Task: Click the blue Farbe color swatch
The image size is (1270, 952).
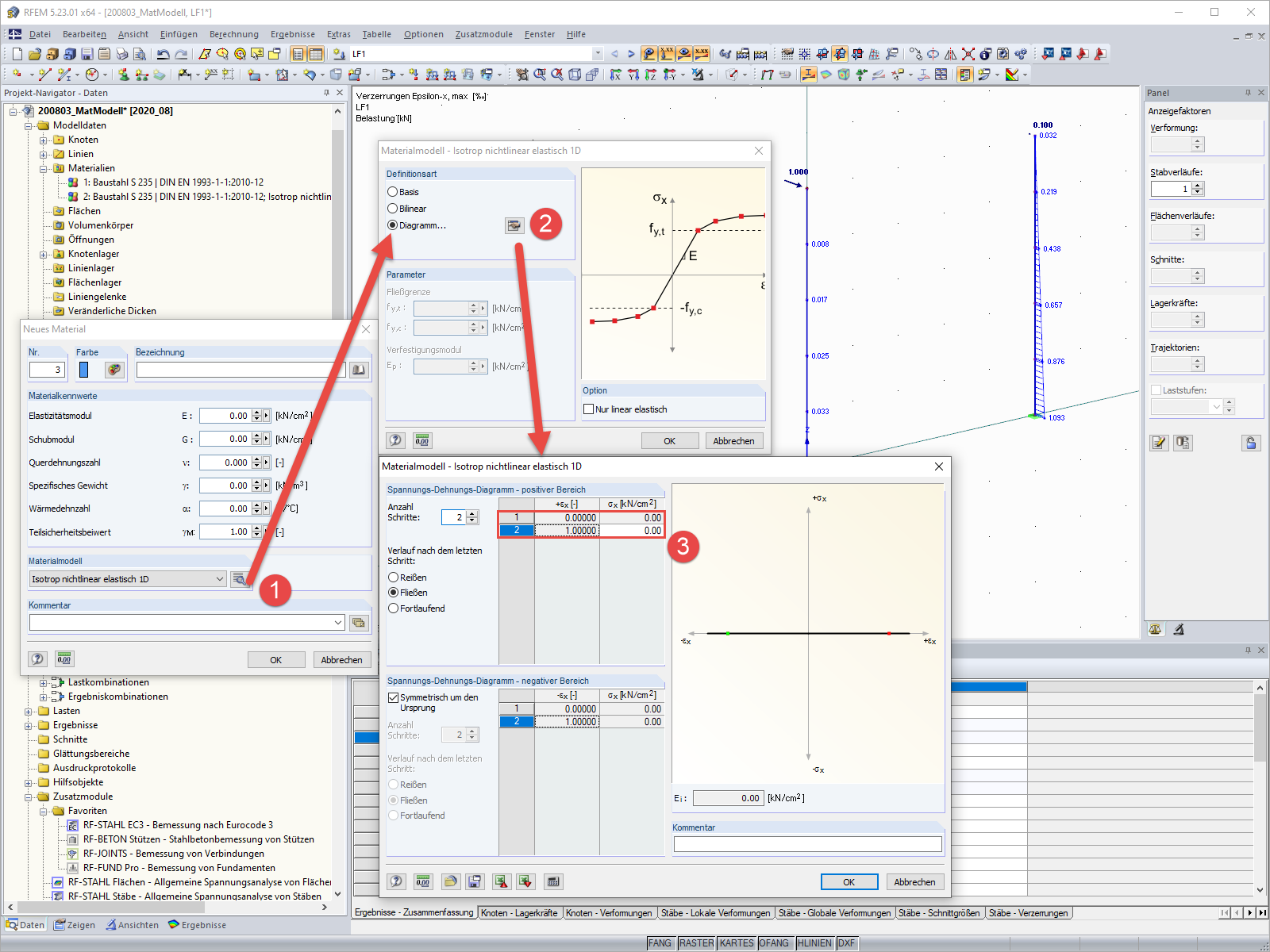Action: pyautogui.click(x=84, y=370)
